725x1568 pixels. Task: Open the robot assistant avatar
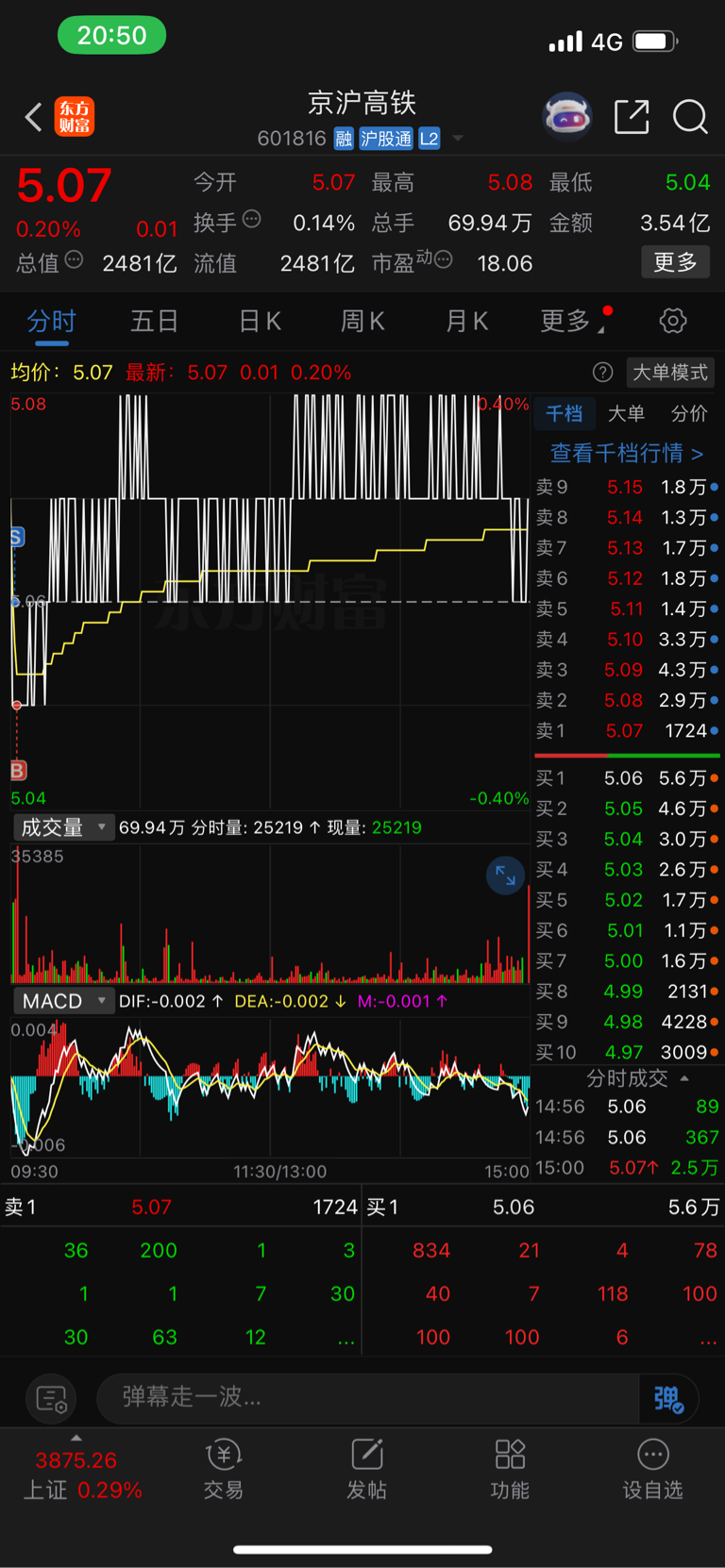pos(567,117)
